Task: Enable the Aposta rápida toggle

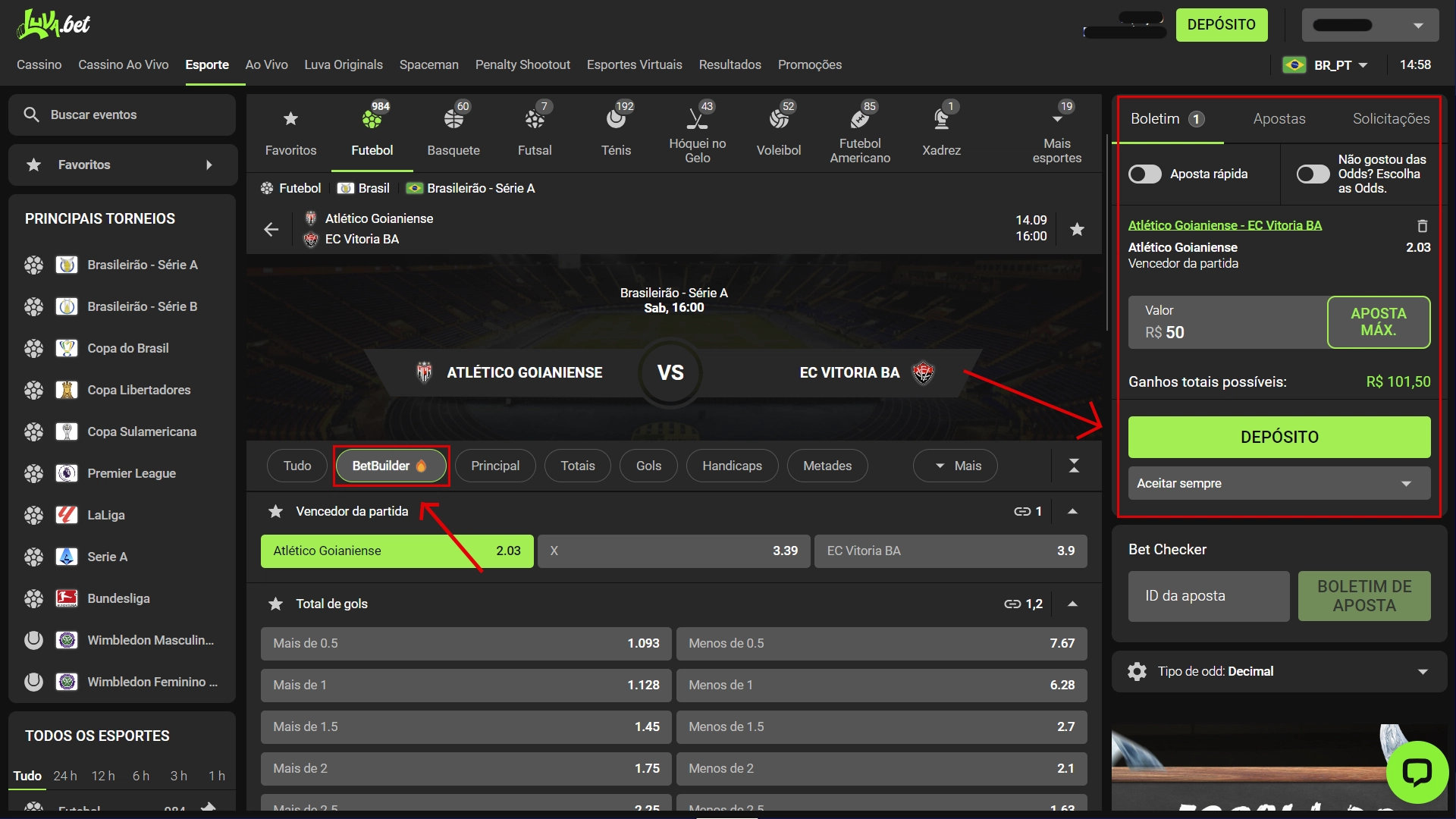Action: click(x=1145, y=174)
